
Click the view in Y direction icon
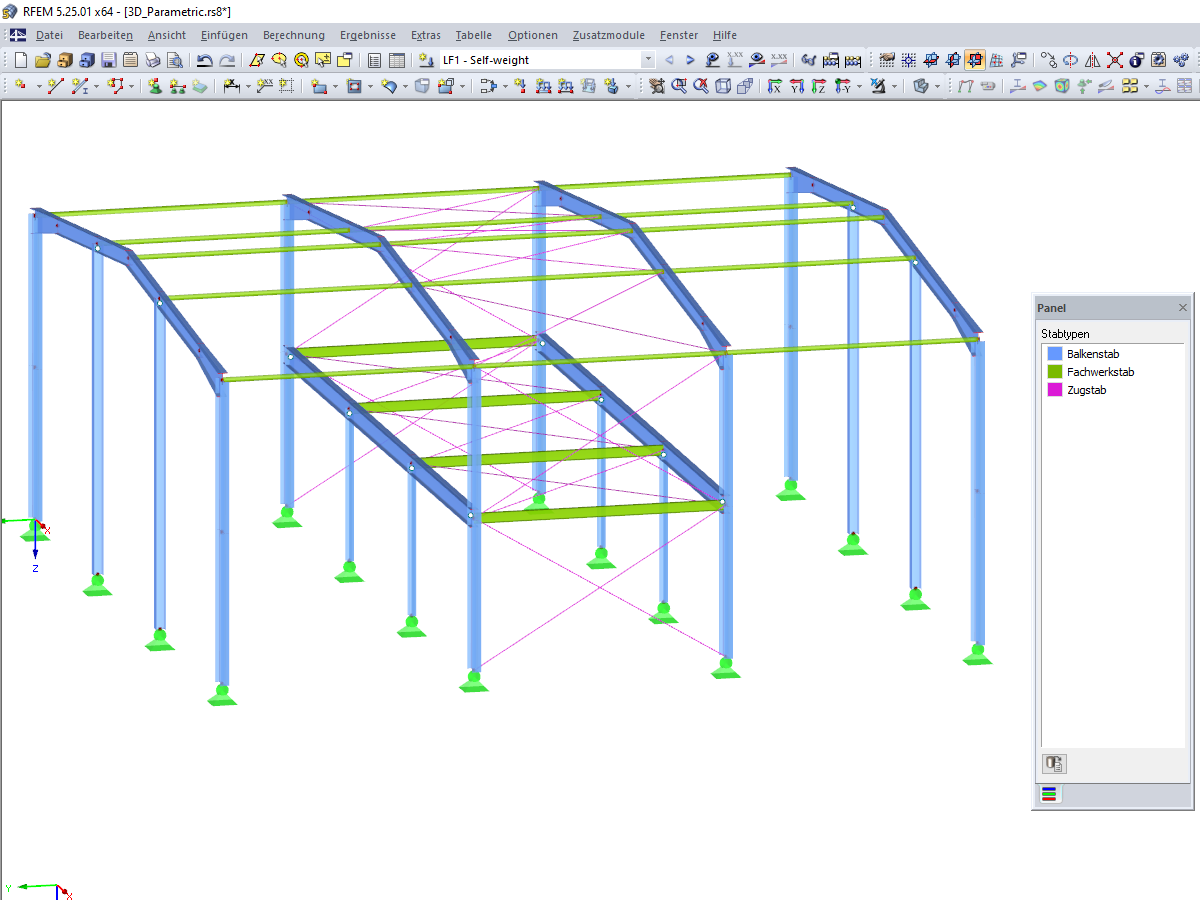796,86
